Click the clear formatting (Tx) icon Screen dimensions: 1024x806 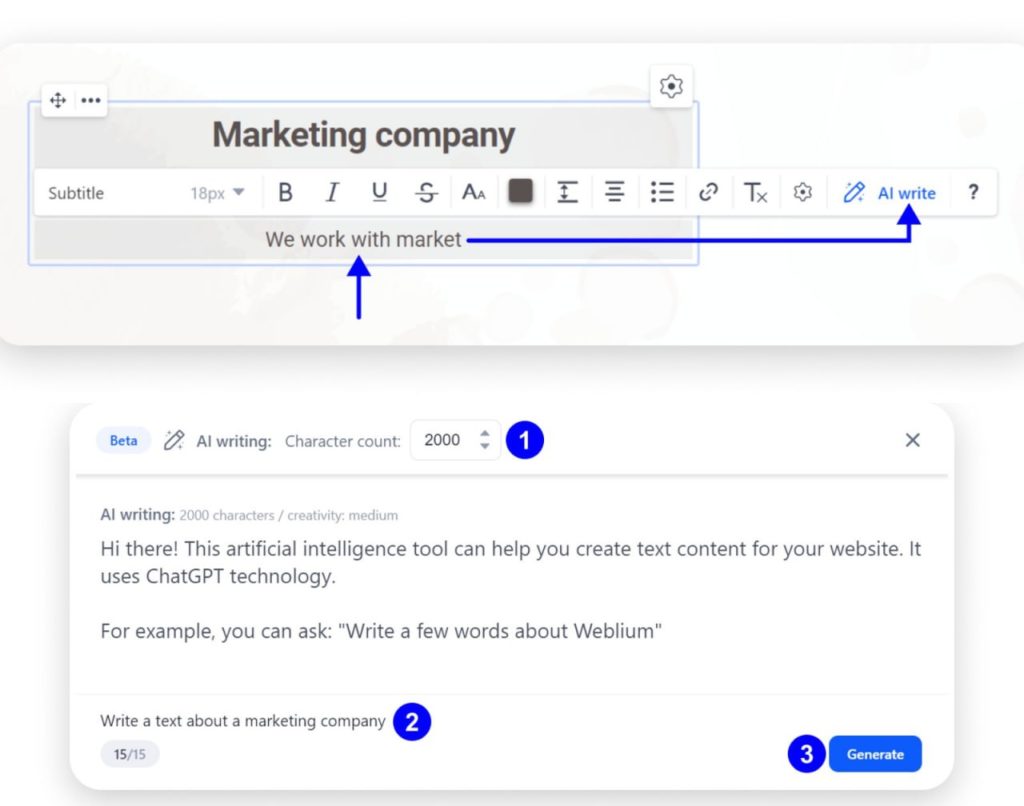coord(756,192)
